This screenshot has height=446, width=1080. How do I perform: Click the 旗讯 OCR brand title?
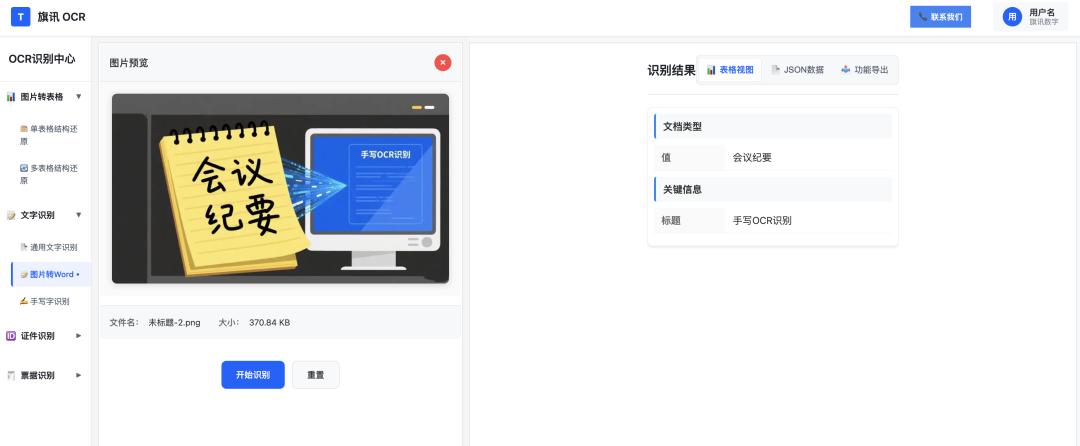click(62, 17)
